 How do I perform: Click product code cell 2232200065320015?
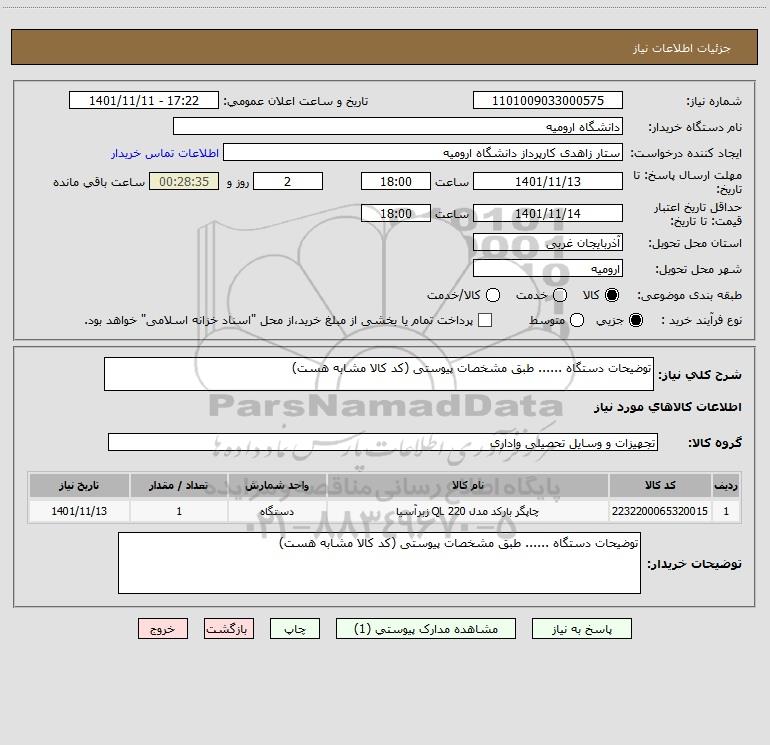660,511
